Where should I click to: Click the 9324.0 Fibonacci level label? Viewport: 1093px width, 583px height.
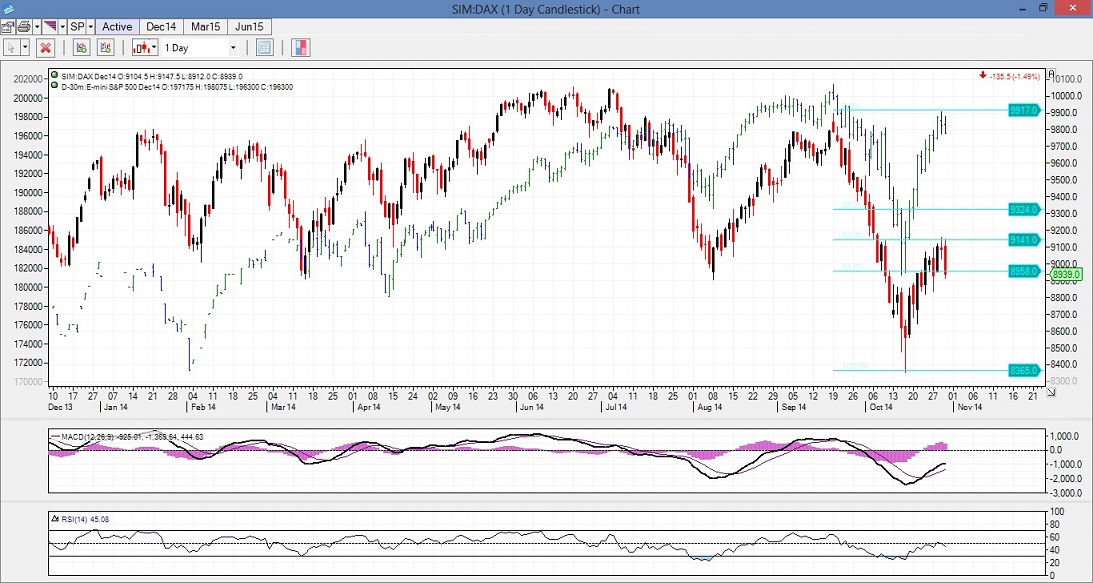coord(1024,209)
